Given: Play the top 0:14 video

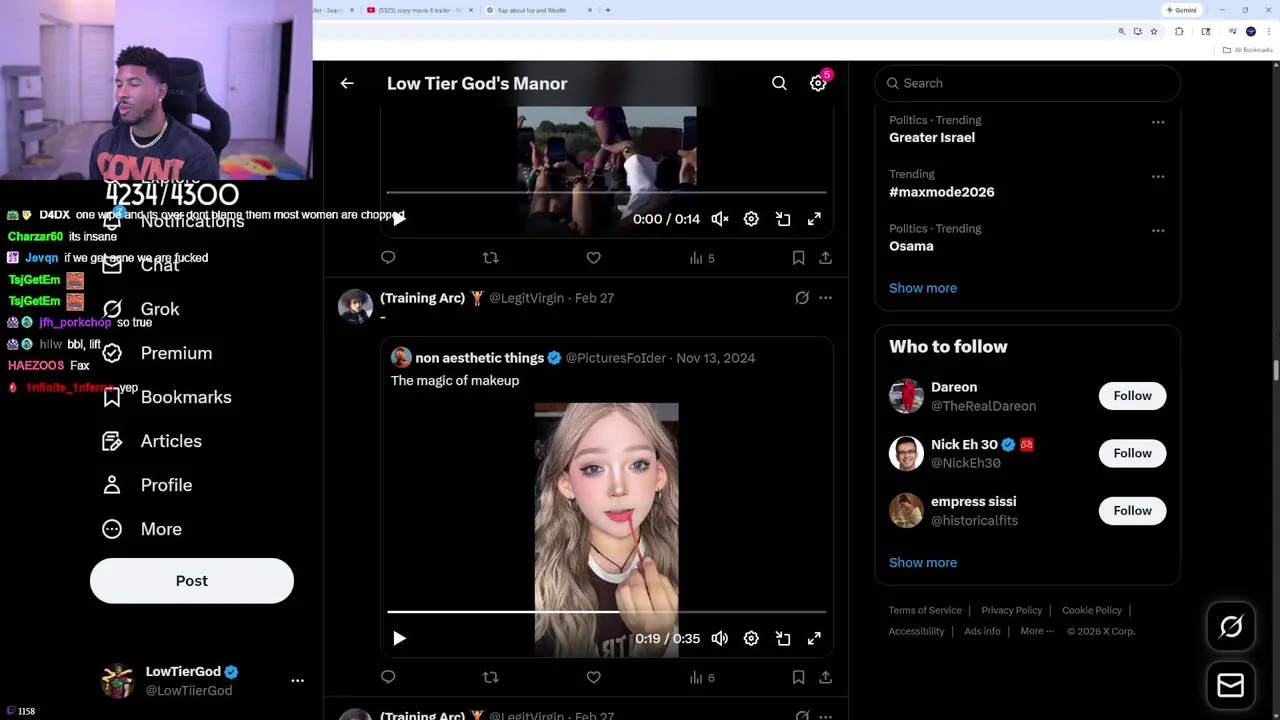Looking at the screenshot, I should 399,219.
